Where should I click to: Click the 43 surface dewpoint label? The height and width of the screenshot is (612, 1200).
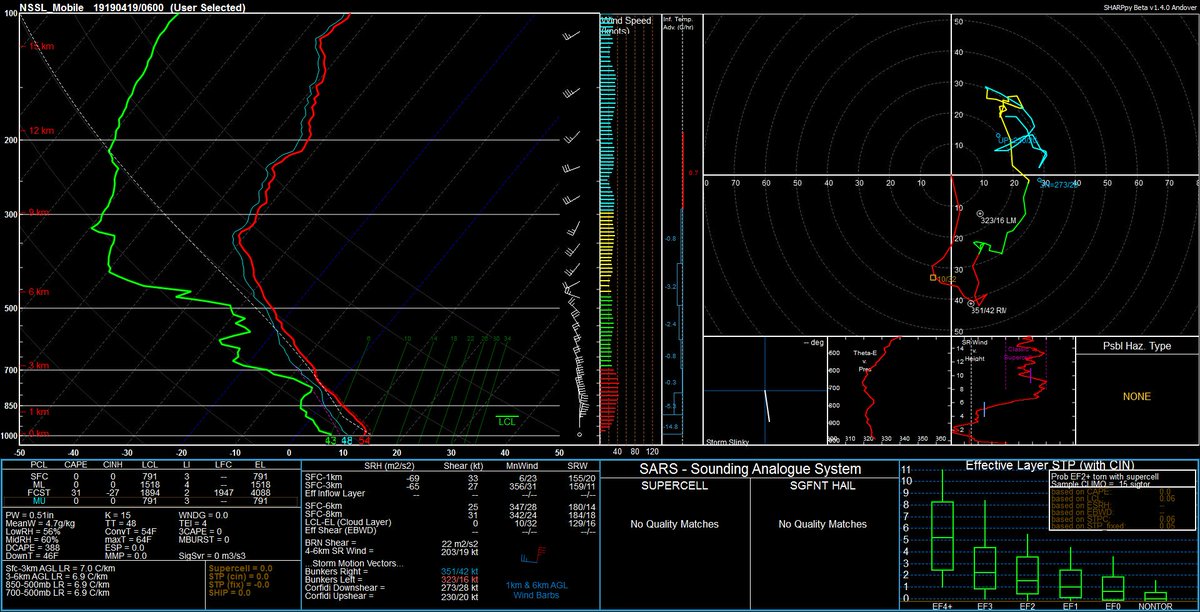coord(330,440)
